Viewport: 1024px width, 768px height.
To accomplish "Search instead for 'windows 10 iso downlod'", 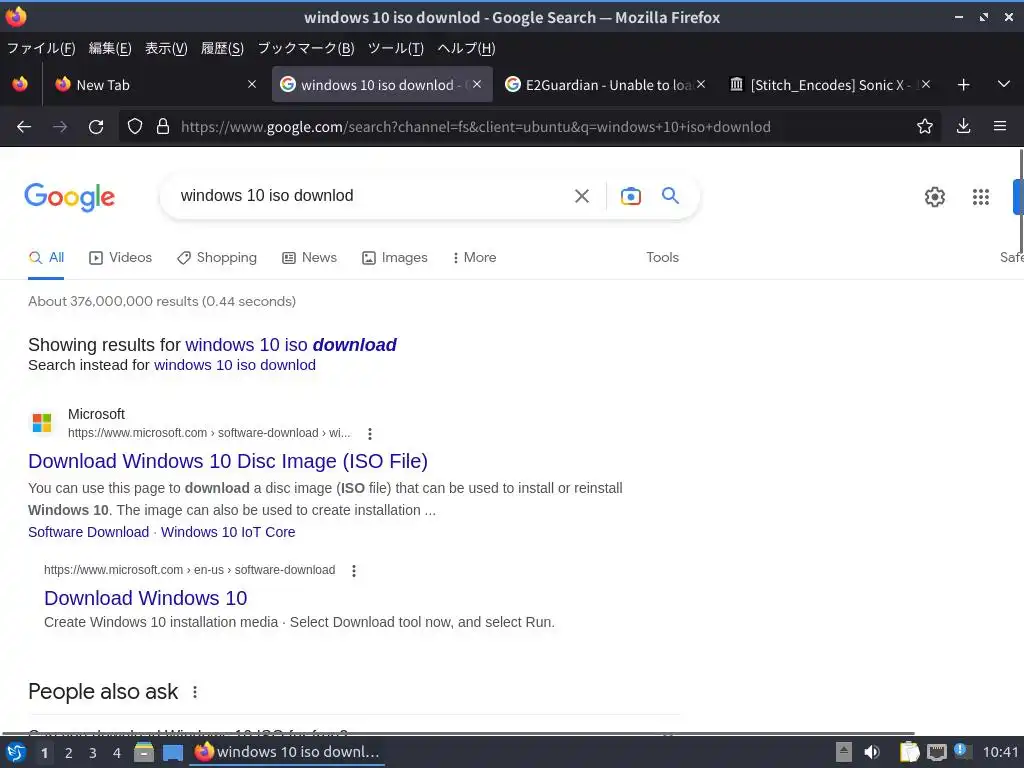I will click(x=234, y=365).
